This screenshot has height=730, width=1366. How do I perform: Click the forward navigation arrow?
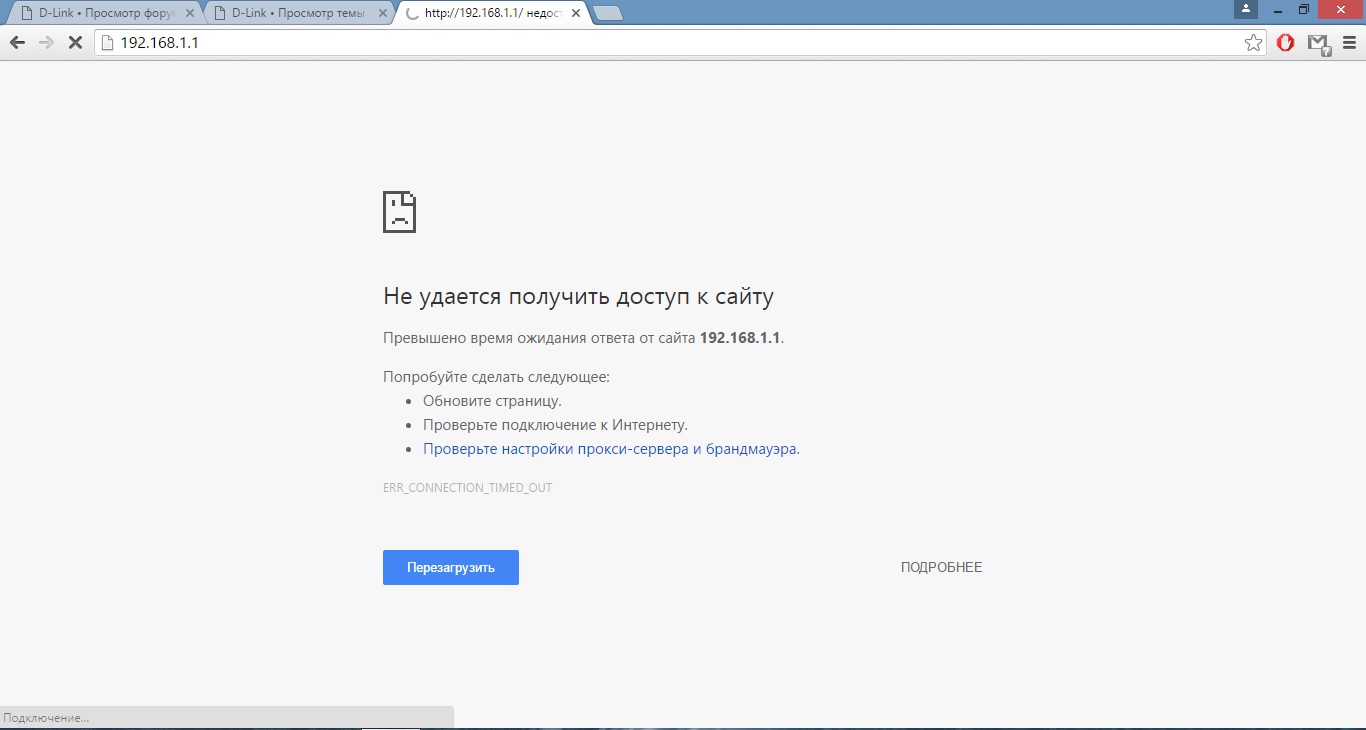pyautogui.click(x=46, y=43)
